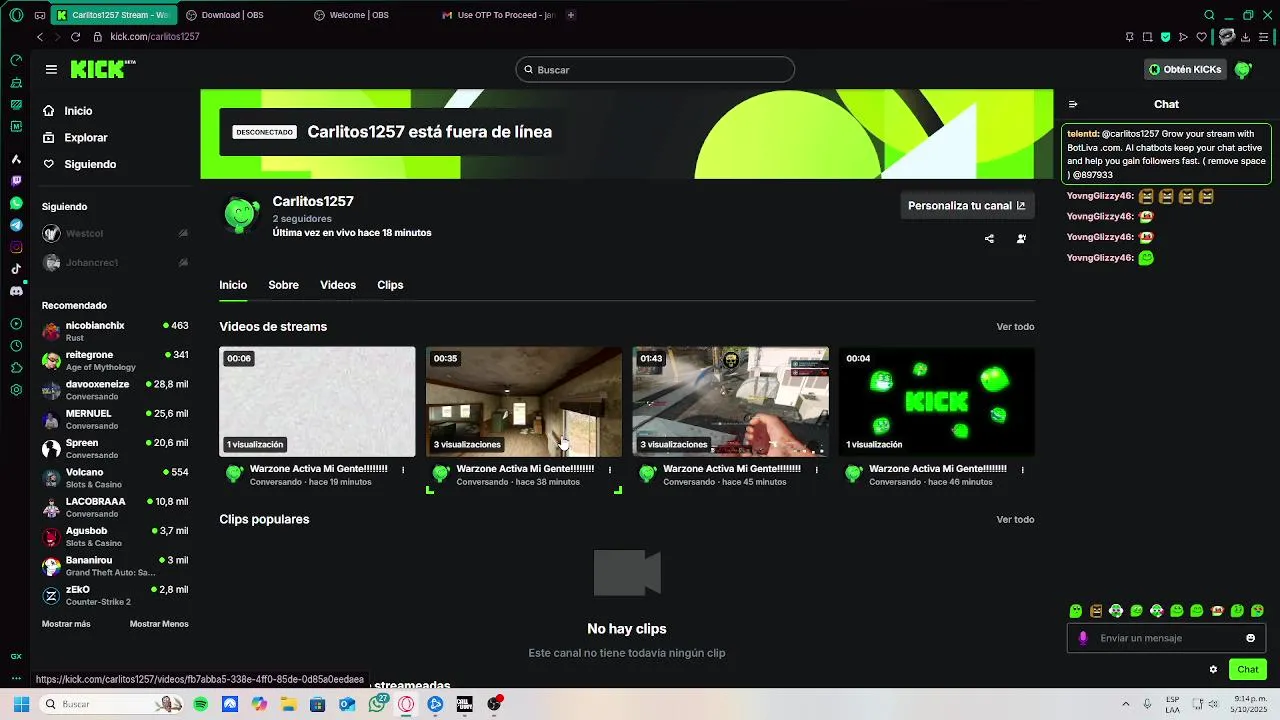Viewport: 1280px width, 720px height.
Task: Open recommended channel Spreen
Action: click(115, 448)
